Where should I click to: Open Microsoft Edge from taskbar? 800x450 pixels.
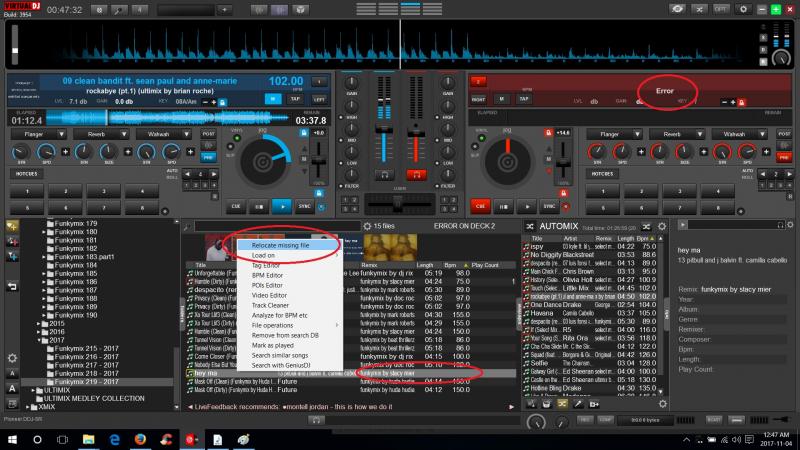[x=114, y=439]
